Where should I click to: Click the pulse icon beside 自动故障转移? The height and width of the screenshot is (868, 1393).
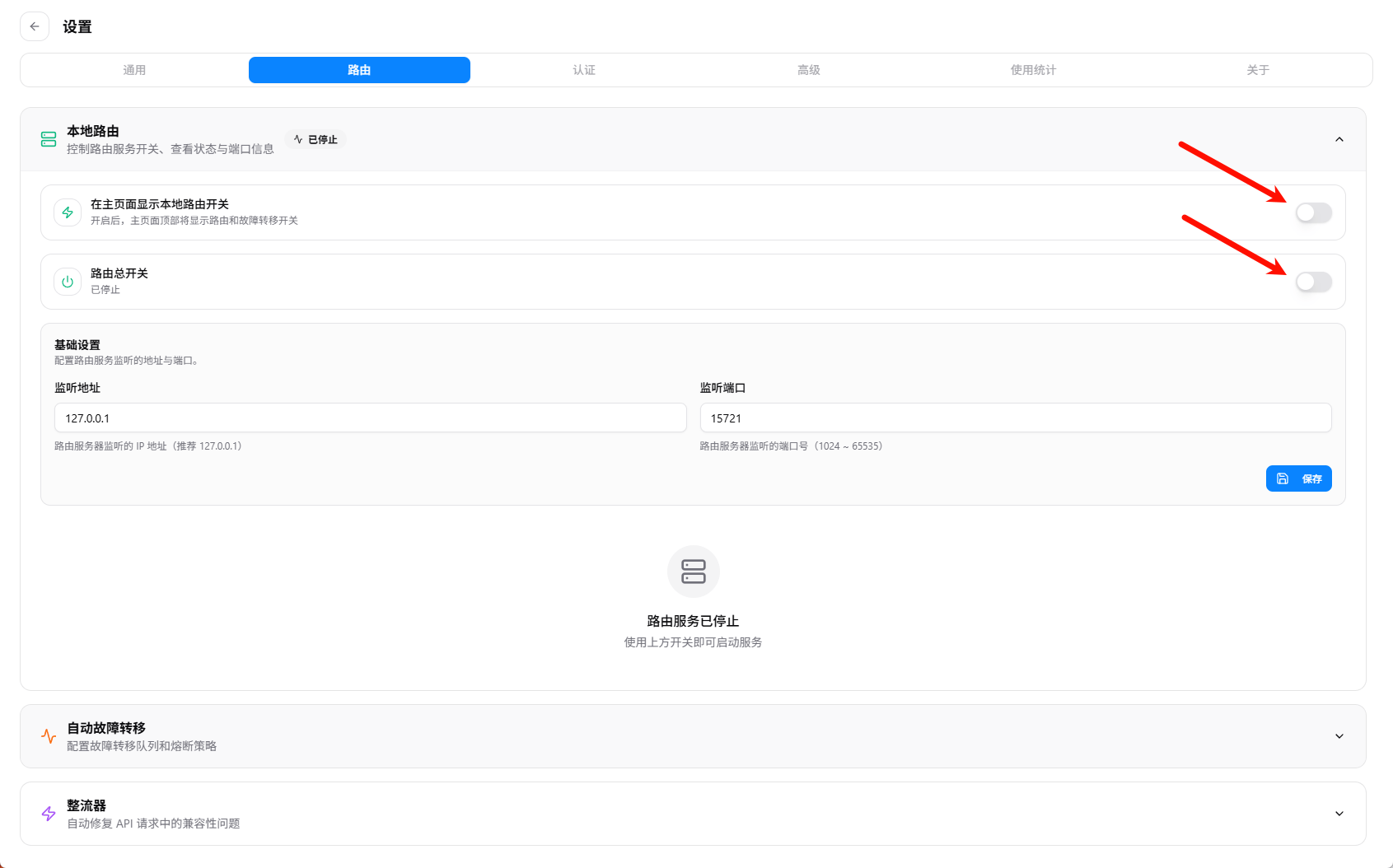[49, 736]
